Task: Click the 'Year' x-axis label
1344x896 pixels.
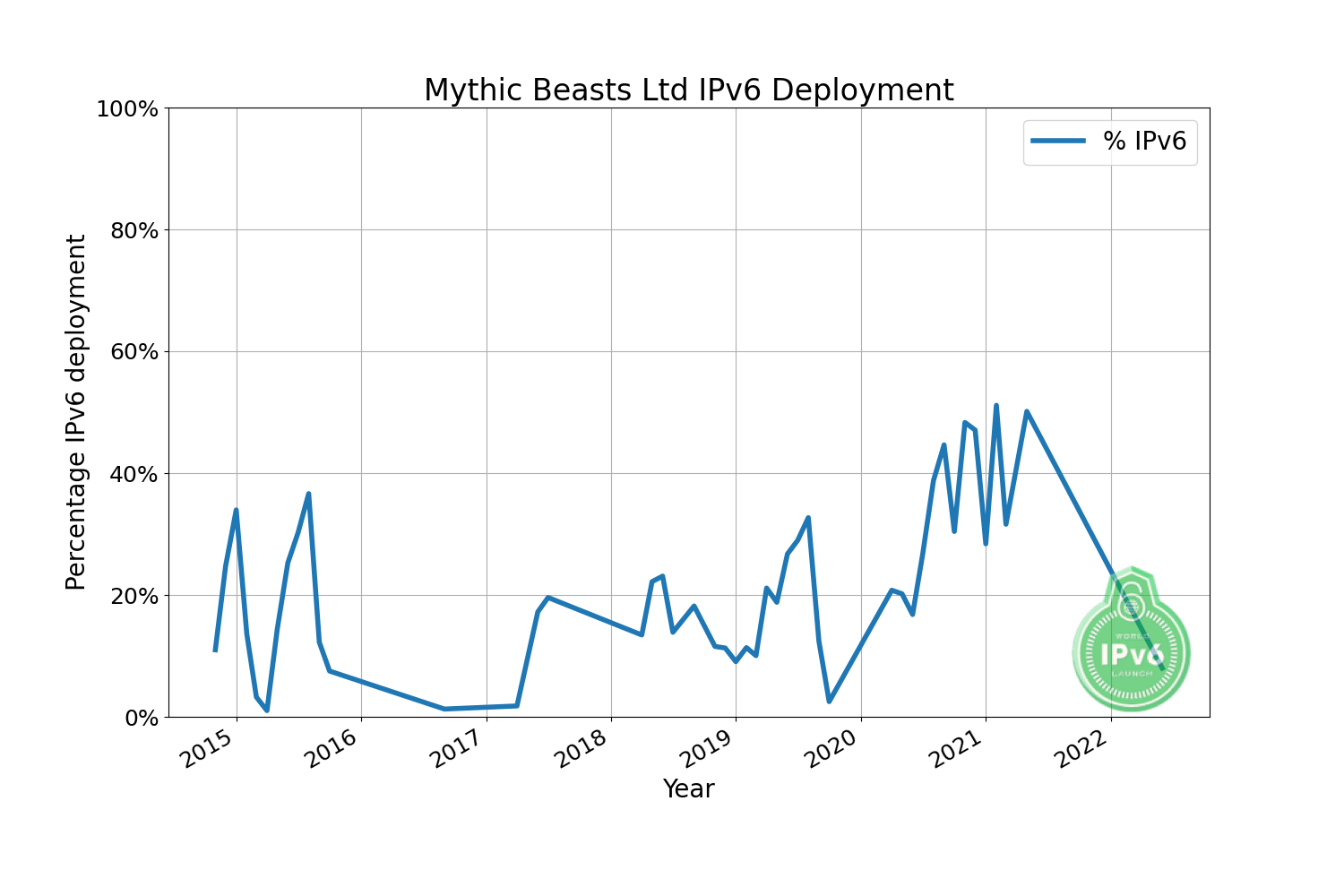Action: point(688,789)
